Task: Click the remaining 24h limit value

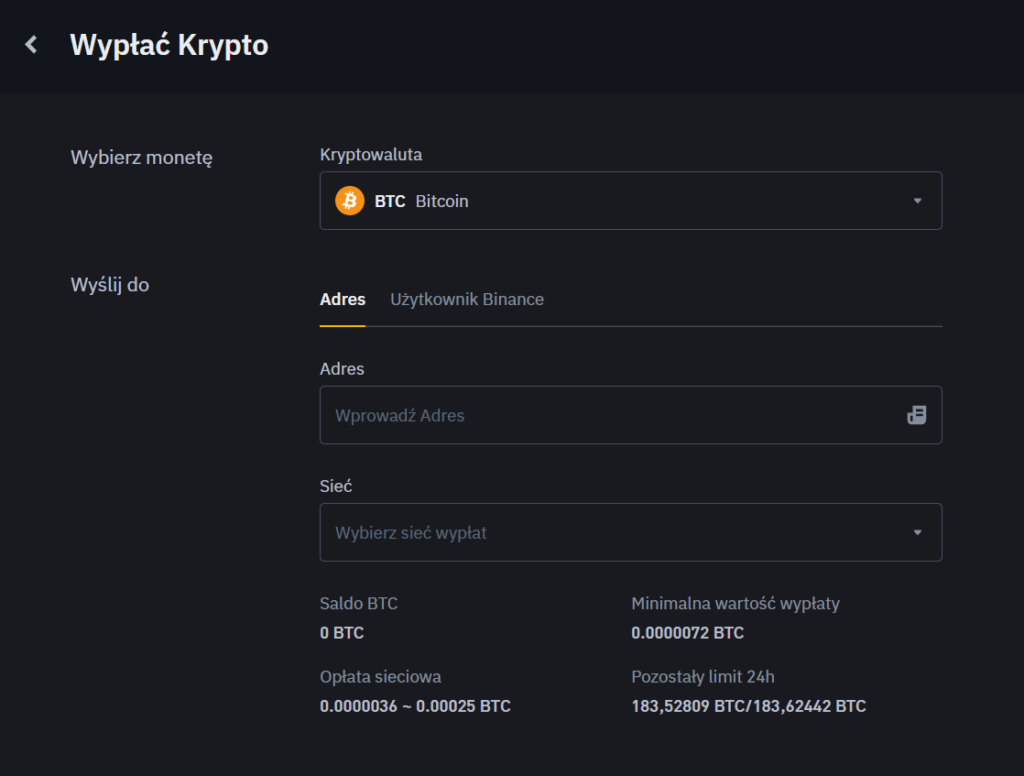Action: click(748, 706)
